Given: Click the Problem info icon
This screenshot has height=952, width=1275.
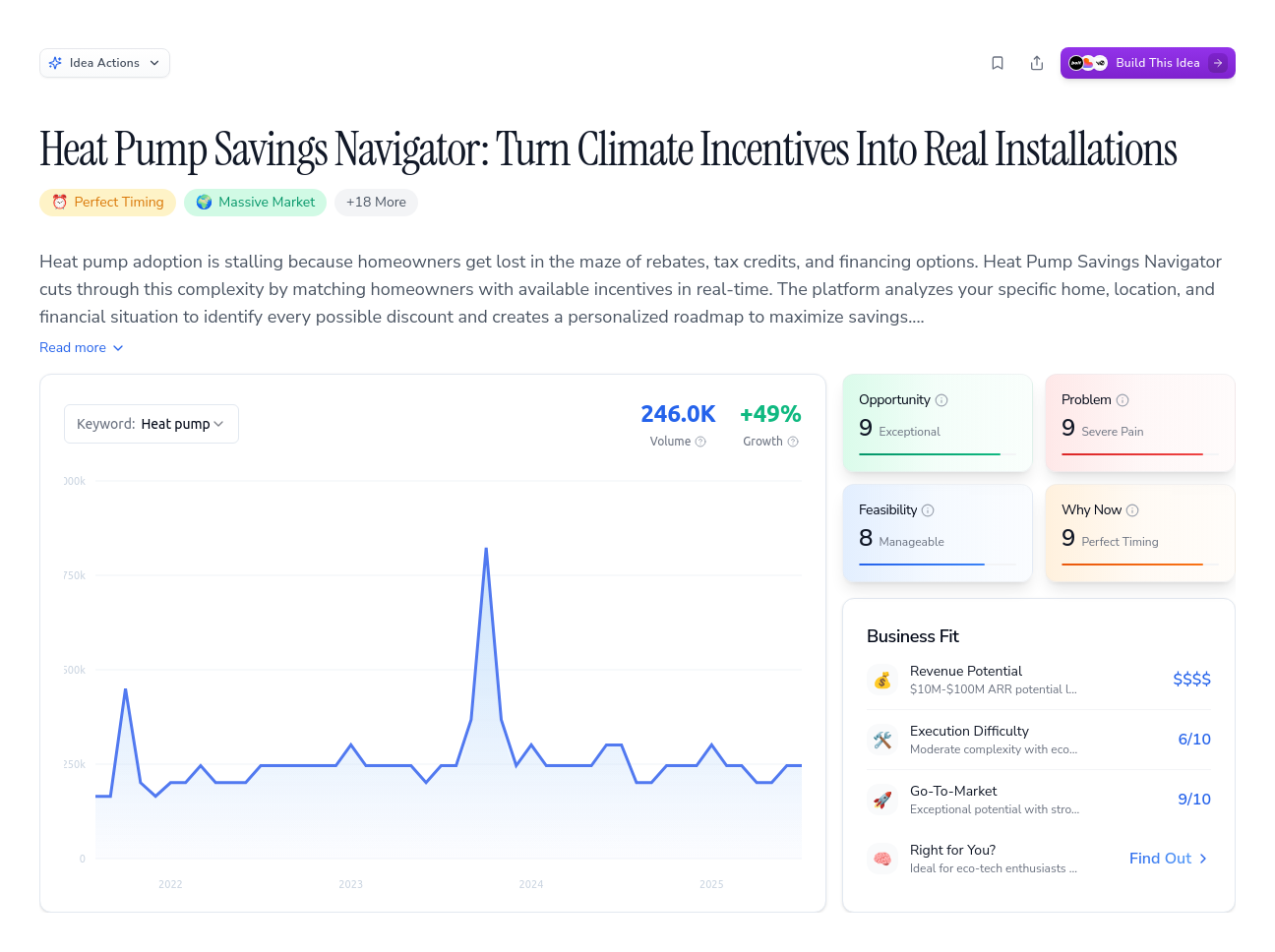Looking at the screenshot, I should coord(1123,400).
